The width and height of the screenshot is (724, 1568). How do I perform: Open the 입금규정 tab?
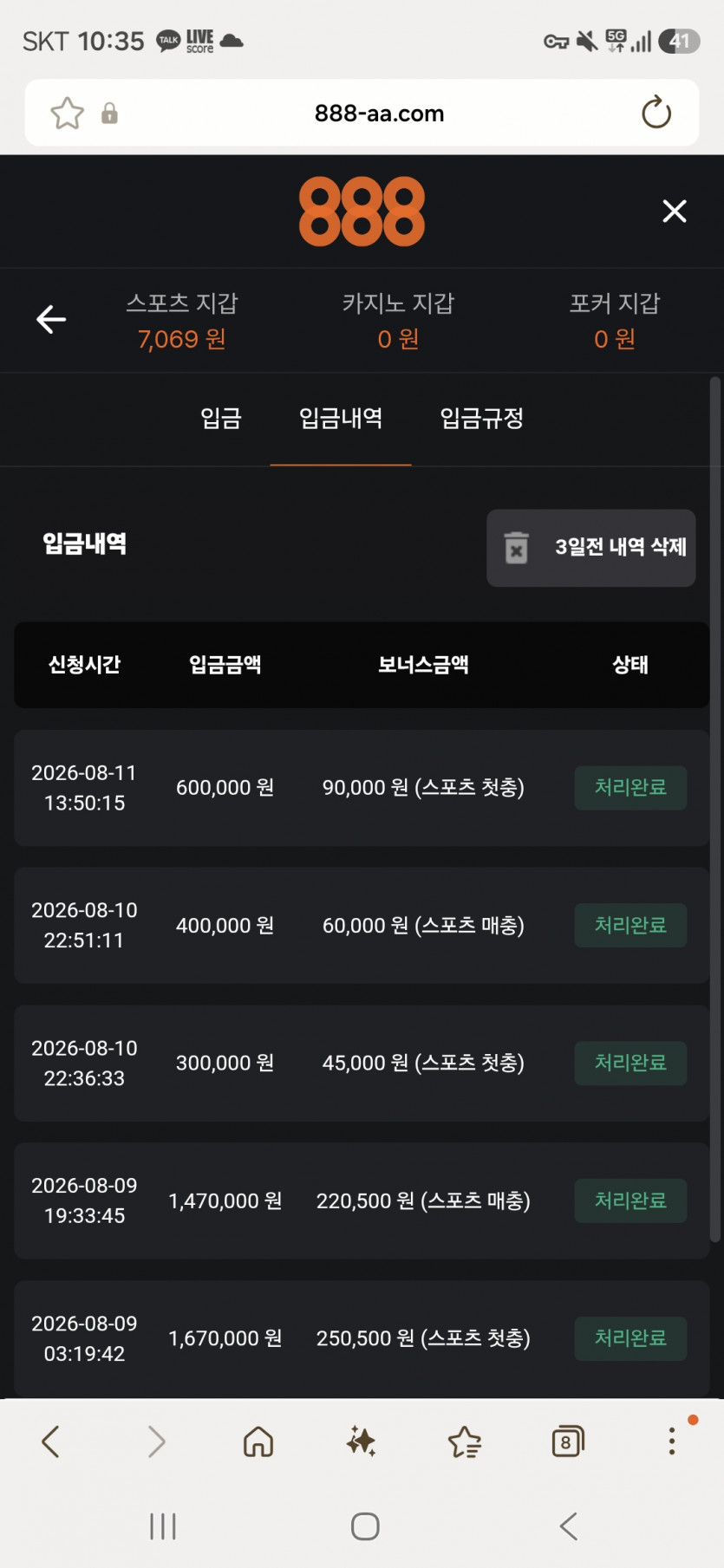(x=482, y=419)
